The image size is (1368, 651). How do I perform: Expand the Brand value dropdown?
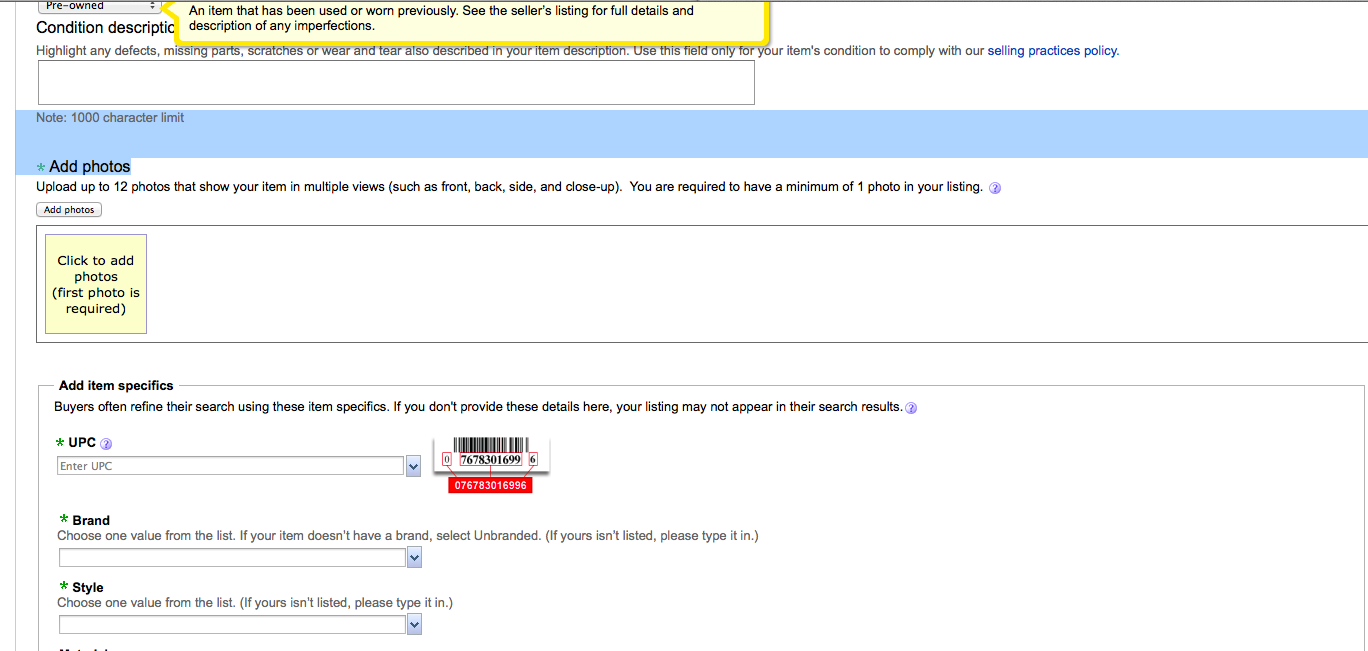[x=414, y=558]
